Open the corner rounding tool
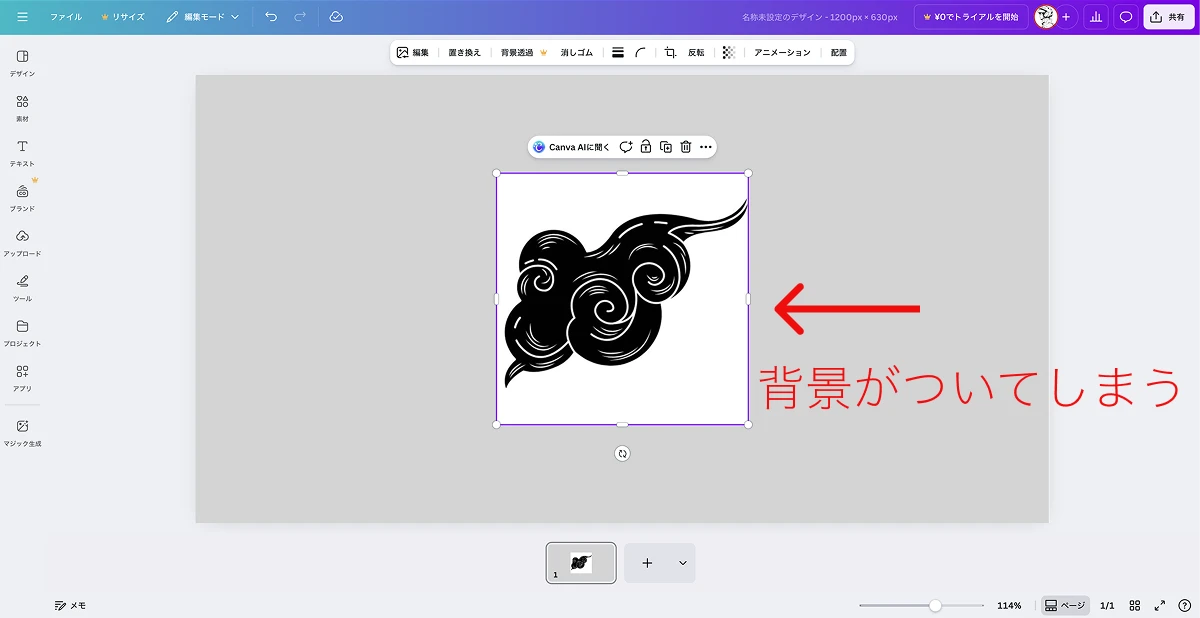The height and width of the screenshot is (618, 1200). click(x=640, y=53)
